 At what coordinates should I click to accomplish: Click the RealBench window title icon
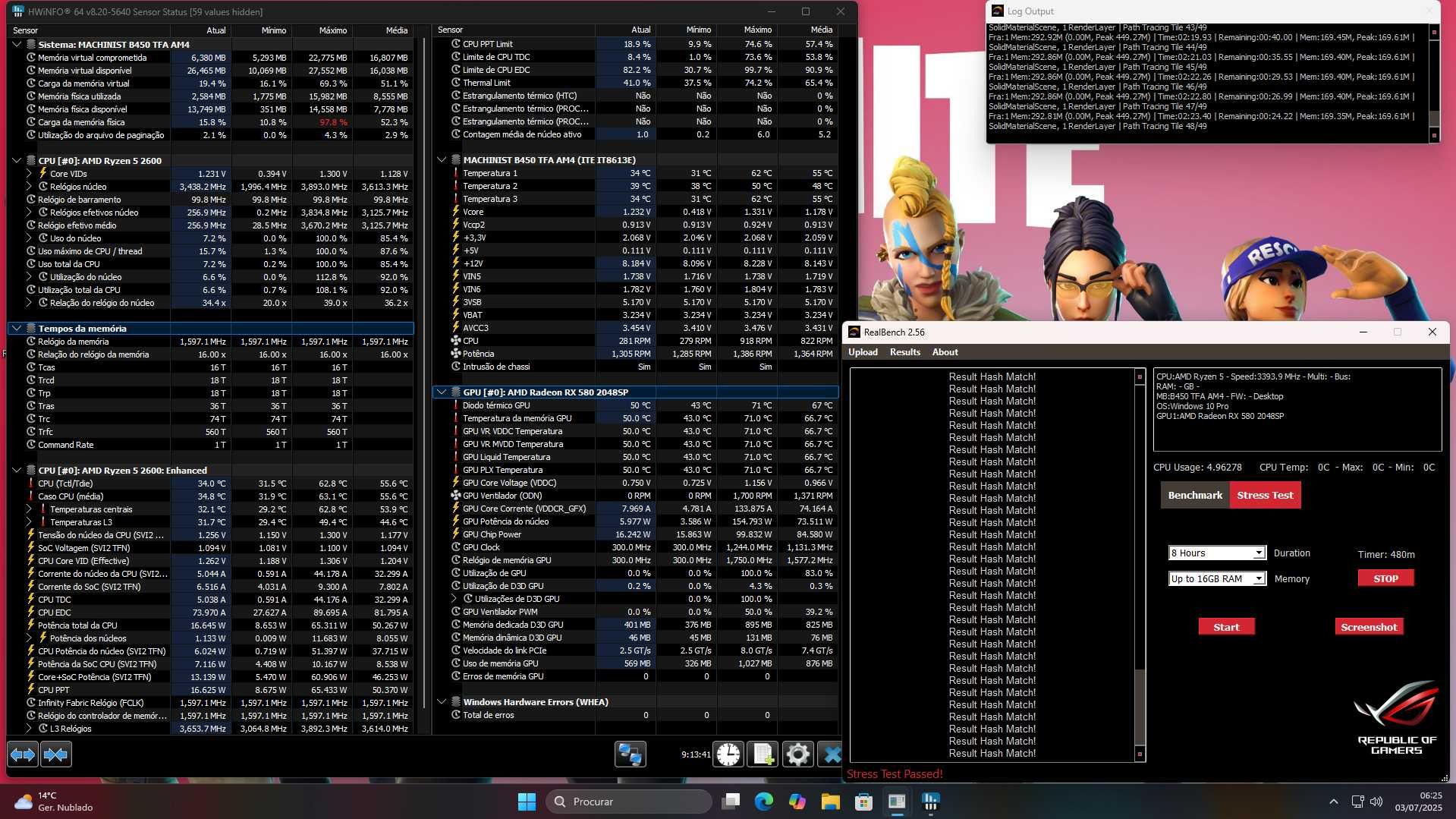[x=854, y=332]
